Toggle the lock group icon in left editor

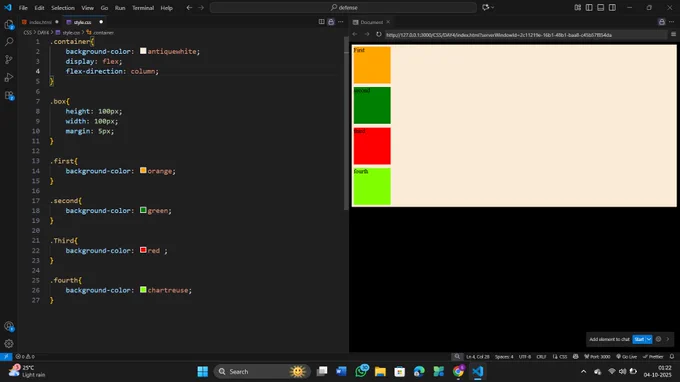click(x=331, y=22)
